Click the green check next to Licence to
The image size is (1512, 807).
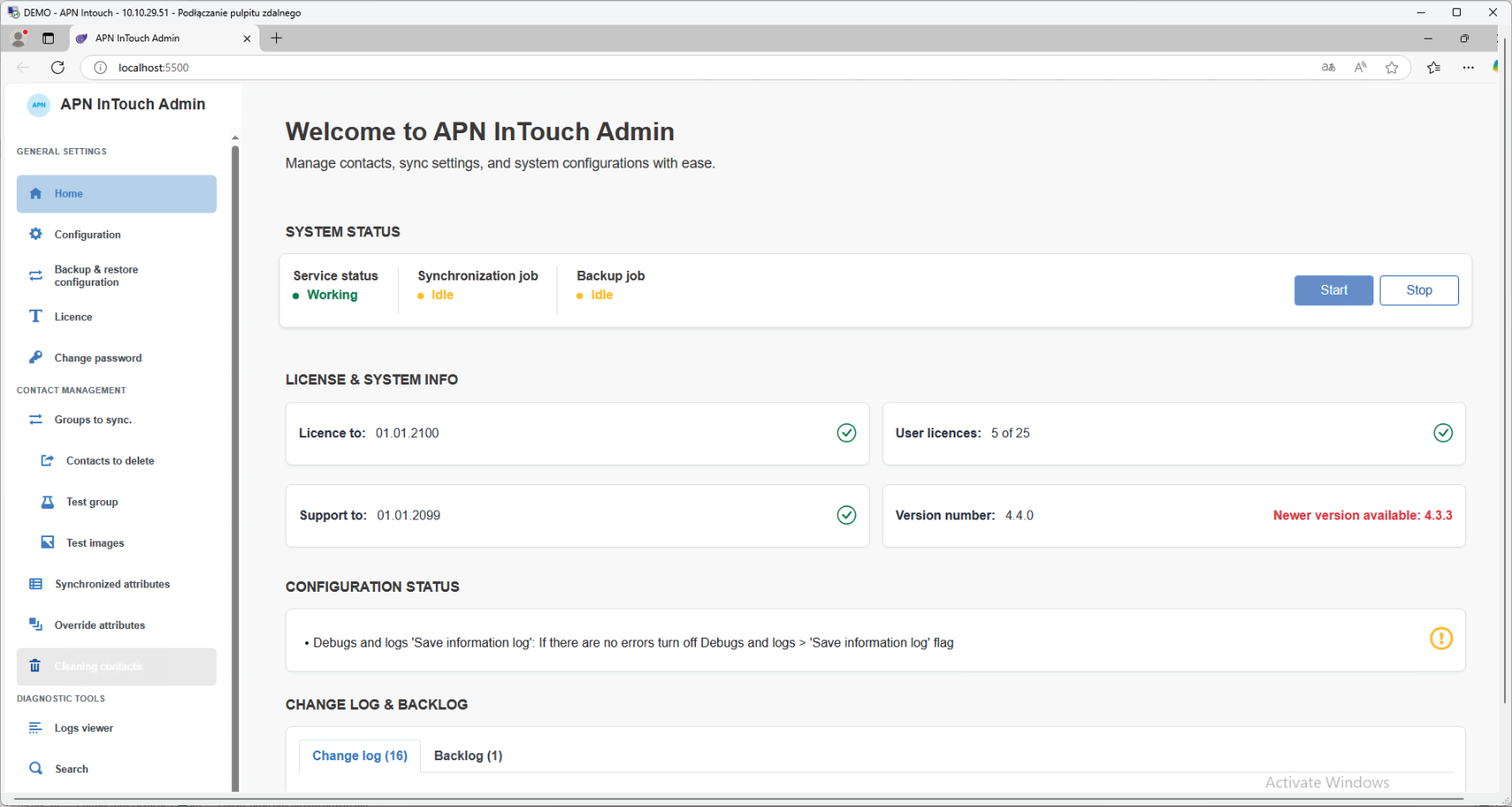[x=847, y=433]
